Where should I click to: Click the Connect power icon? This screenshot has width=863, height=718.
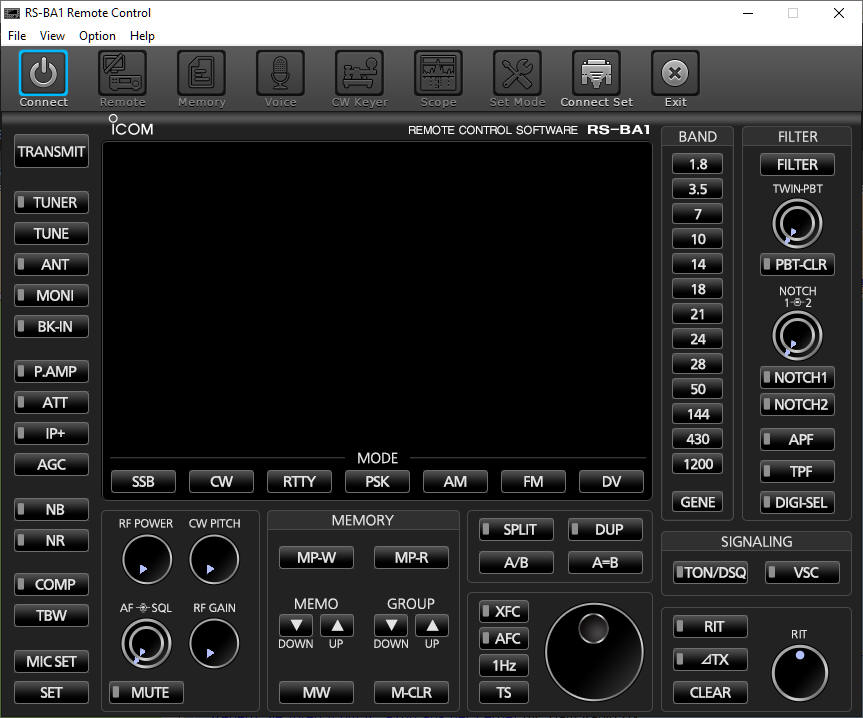(43, 74)
